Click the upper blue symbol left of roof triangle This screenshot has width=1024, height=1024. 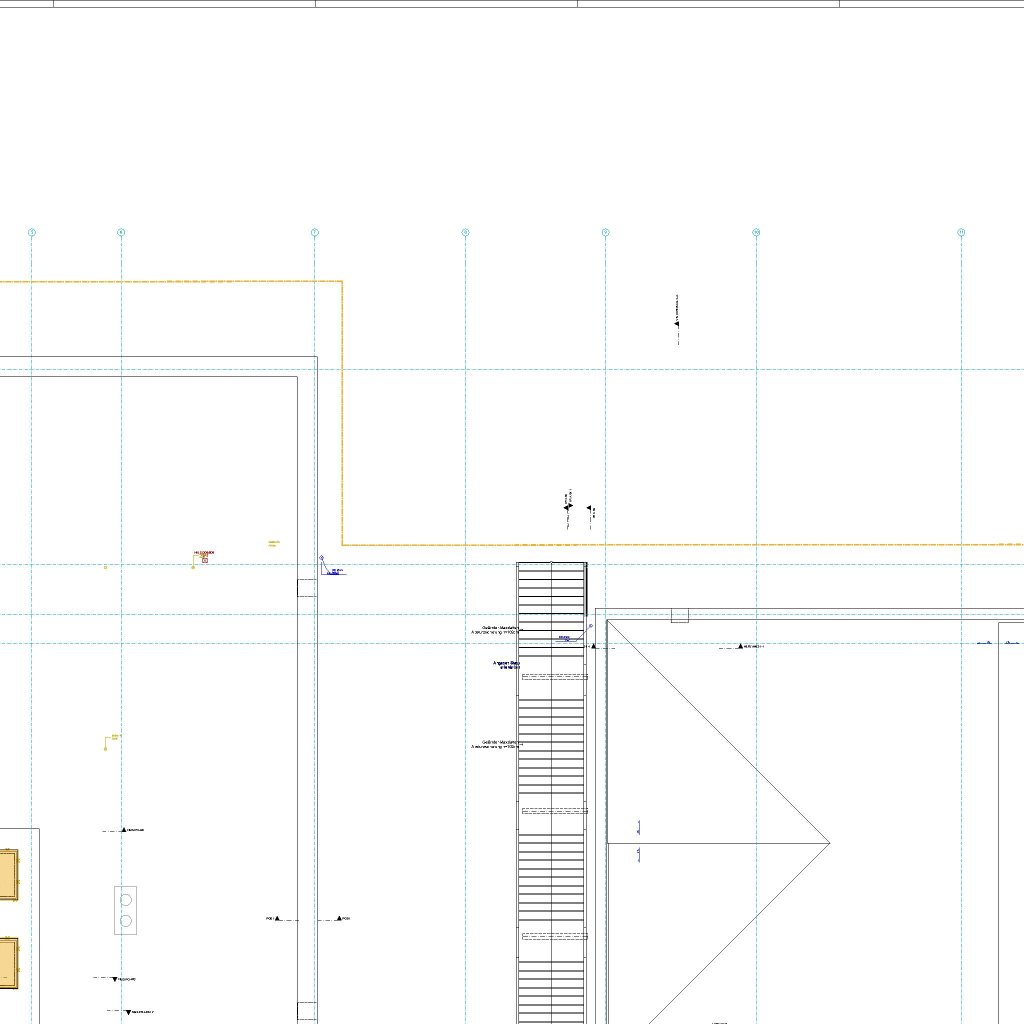point(638,828)
